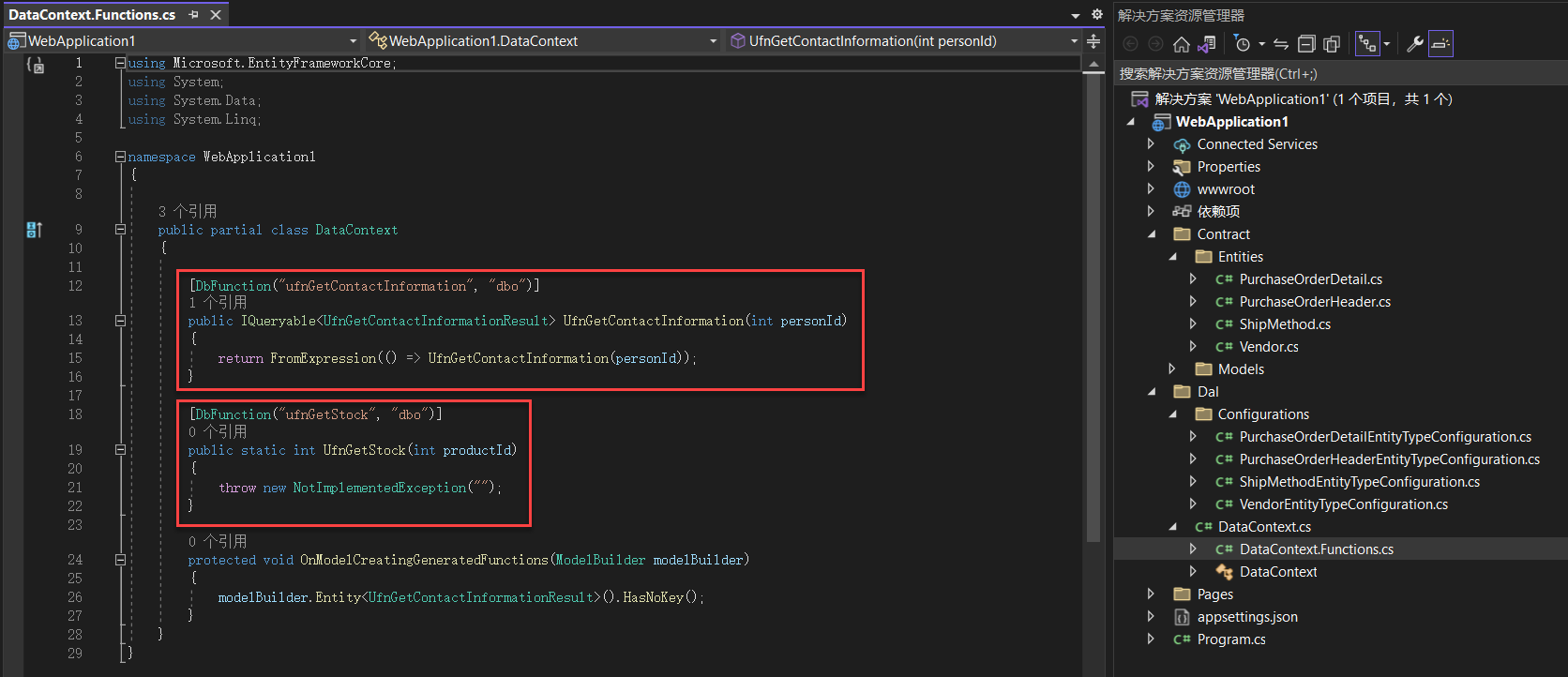1568x677 pixels.
Task: Collapse the using directives block
Action: pyautogui.click(x=120, y=63)
